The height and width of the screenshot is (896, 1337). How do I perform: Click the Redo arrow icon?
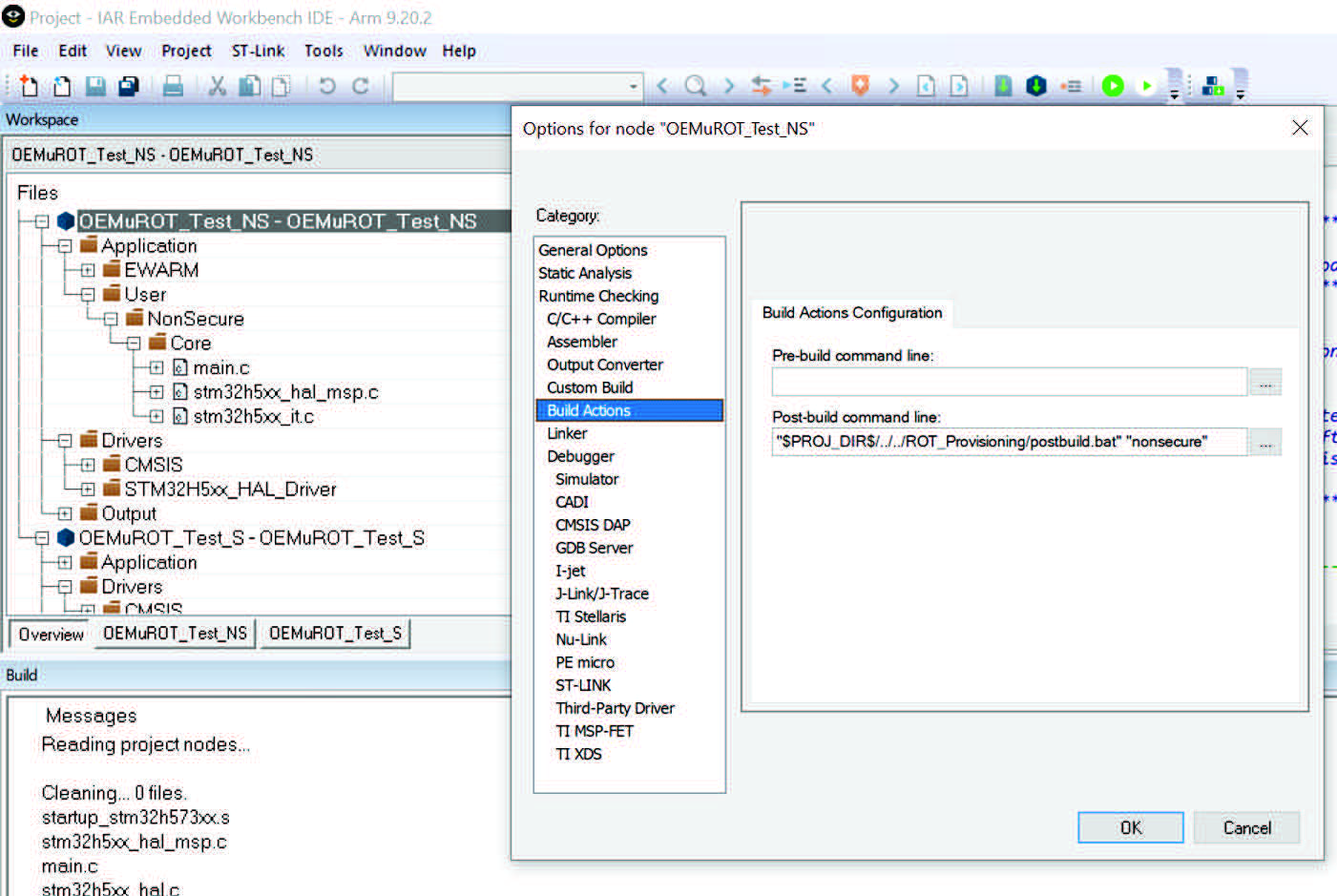[361, 86]
